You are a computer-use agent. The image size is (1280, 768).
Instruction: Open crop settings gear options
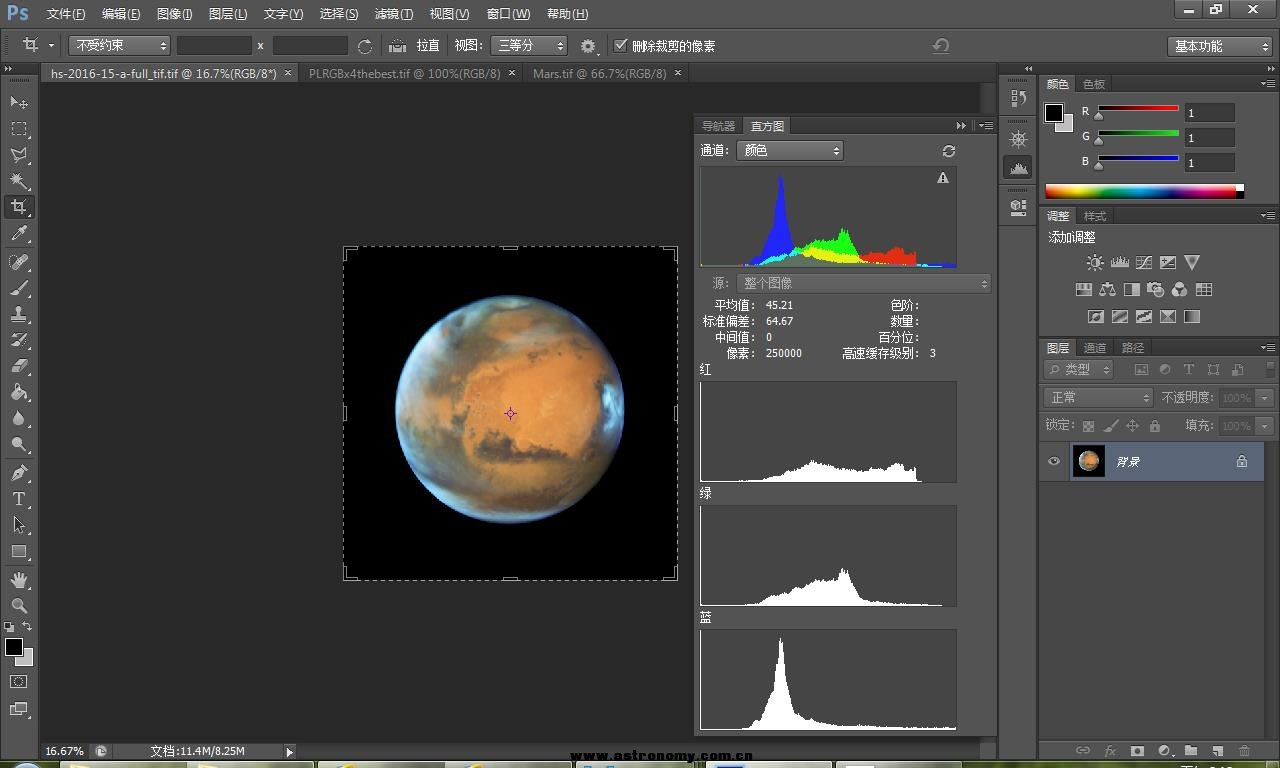[588, 46]
